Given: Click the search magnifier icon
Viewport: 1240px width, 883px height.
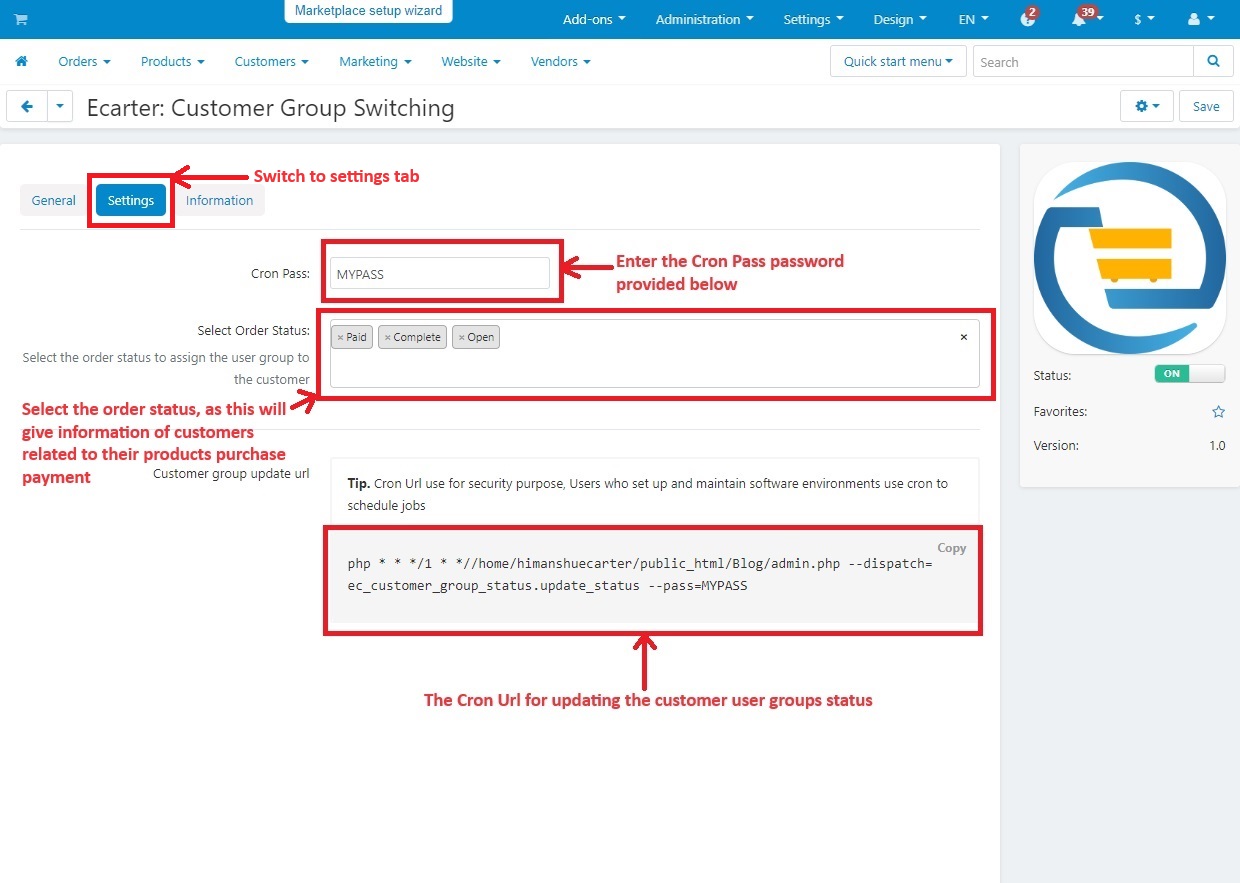Looking at the screenshot, I should [x=1213, y=61].
